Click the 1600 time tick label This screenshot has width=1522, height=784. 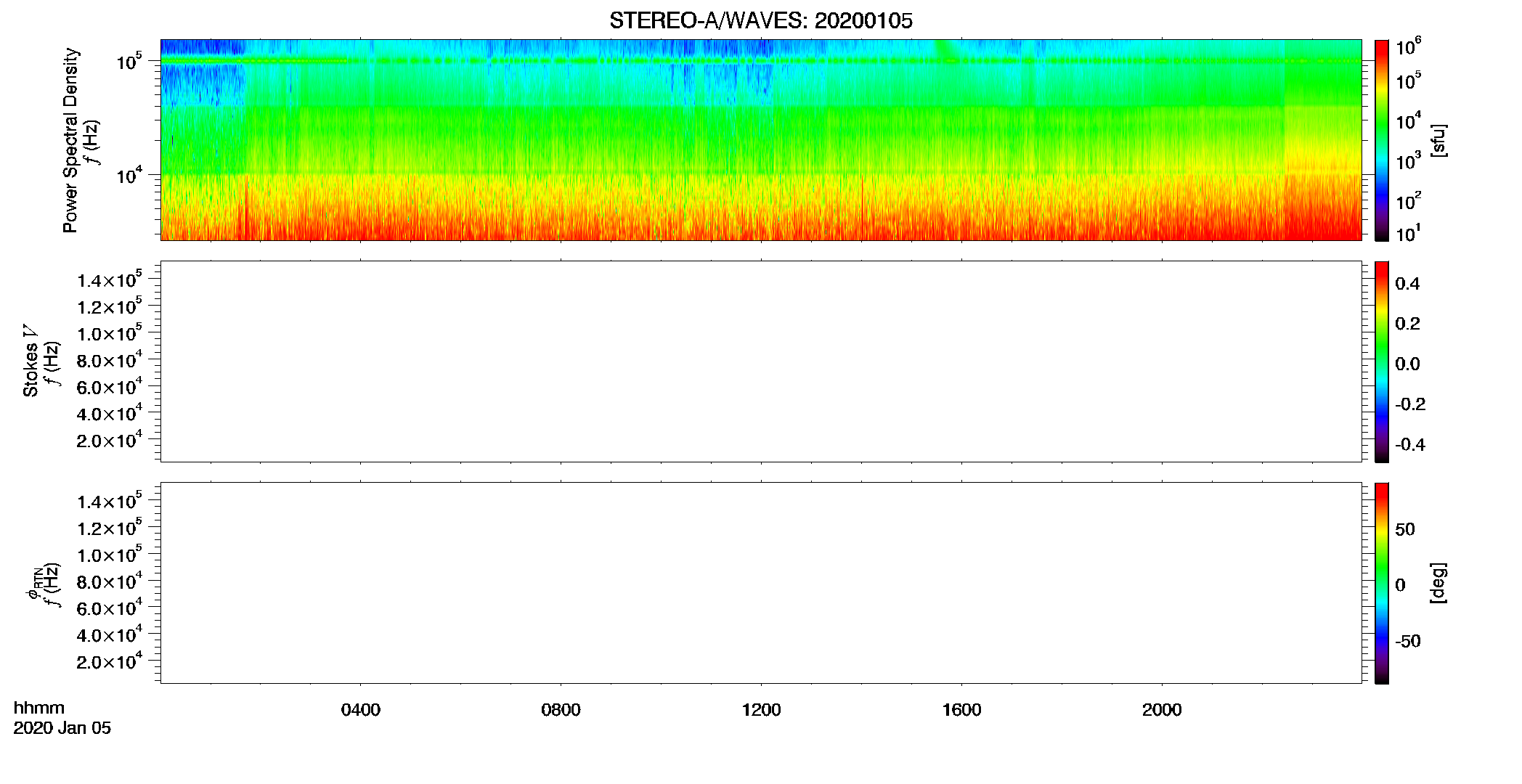[x=961, y=710]
